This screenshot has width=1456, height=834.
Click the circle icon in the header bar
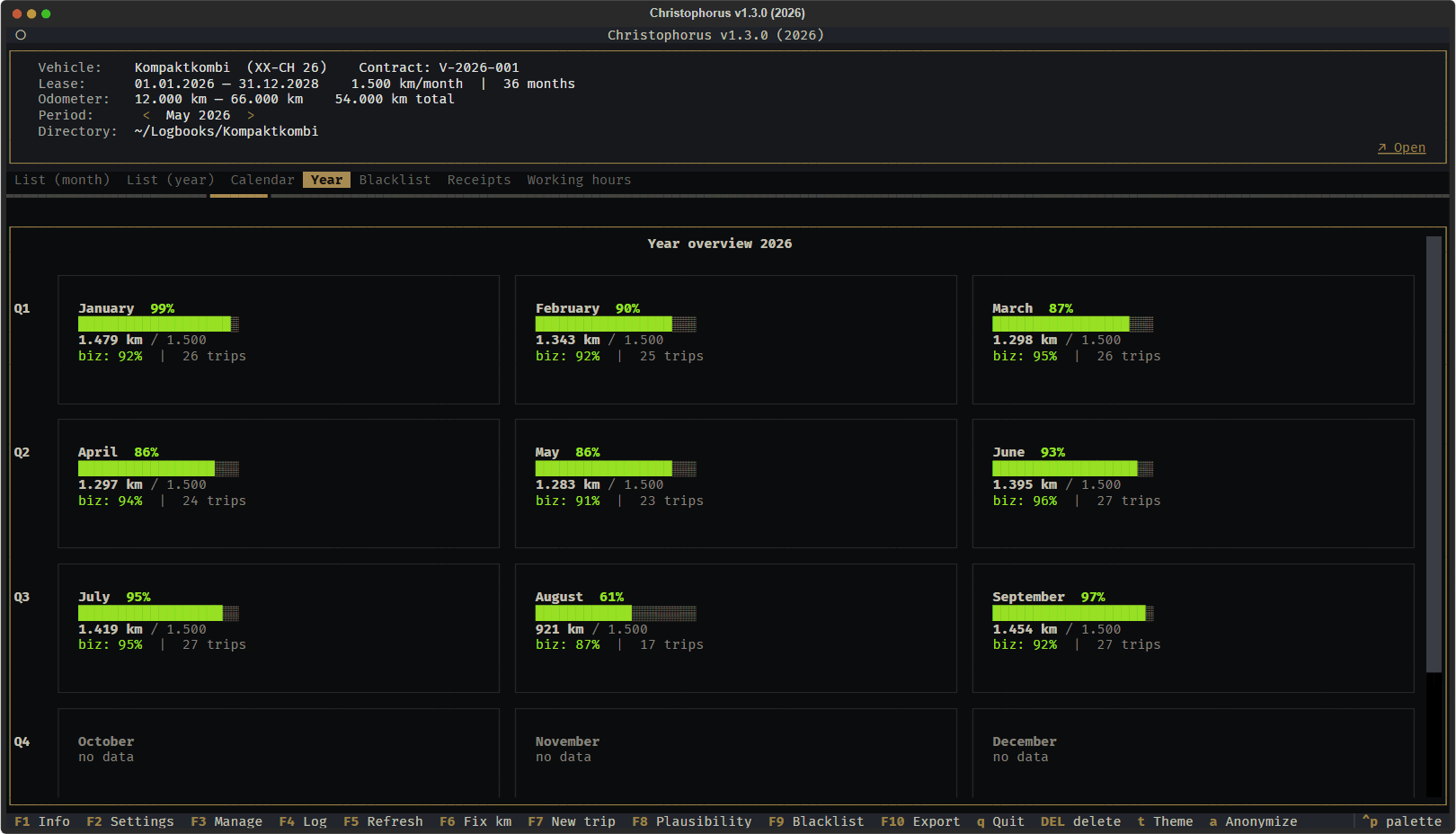[21, 35]
